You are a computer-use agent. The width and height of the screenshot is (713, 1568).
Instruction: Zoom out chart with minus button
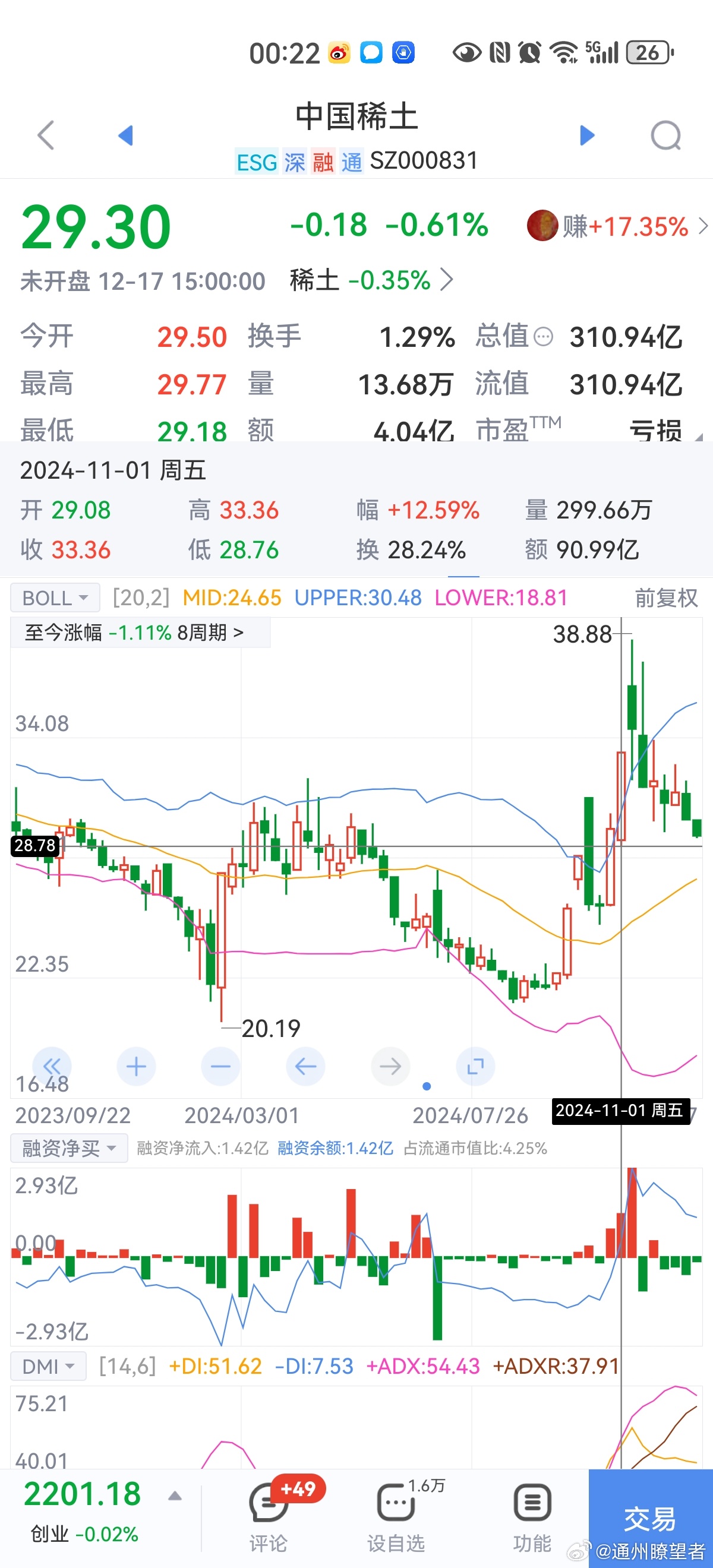pos(220,1066)
